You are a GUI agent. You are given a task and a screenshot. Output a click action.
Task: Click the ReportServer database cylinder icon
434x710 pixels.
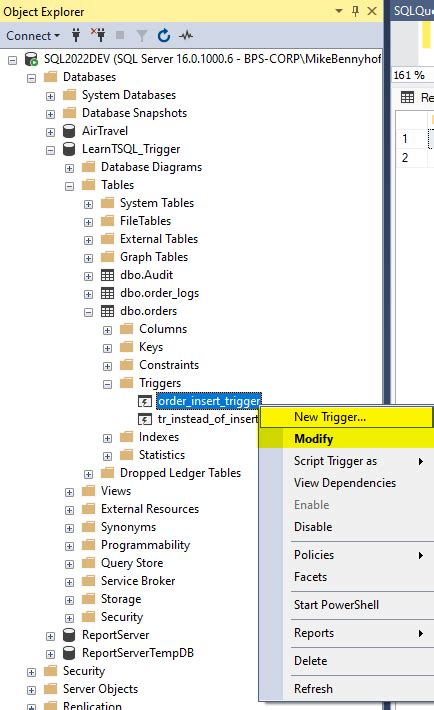coord(69,635)
